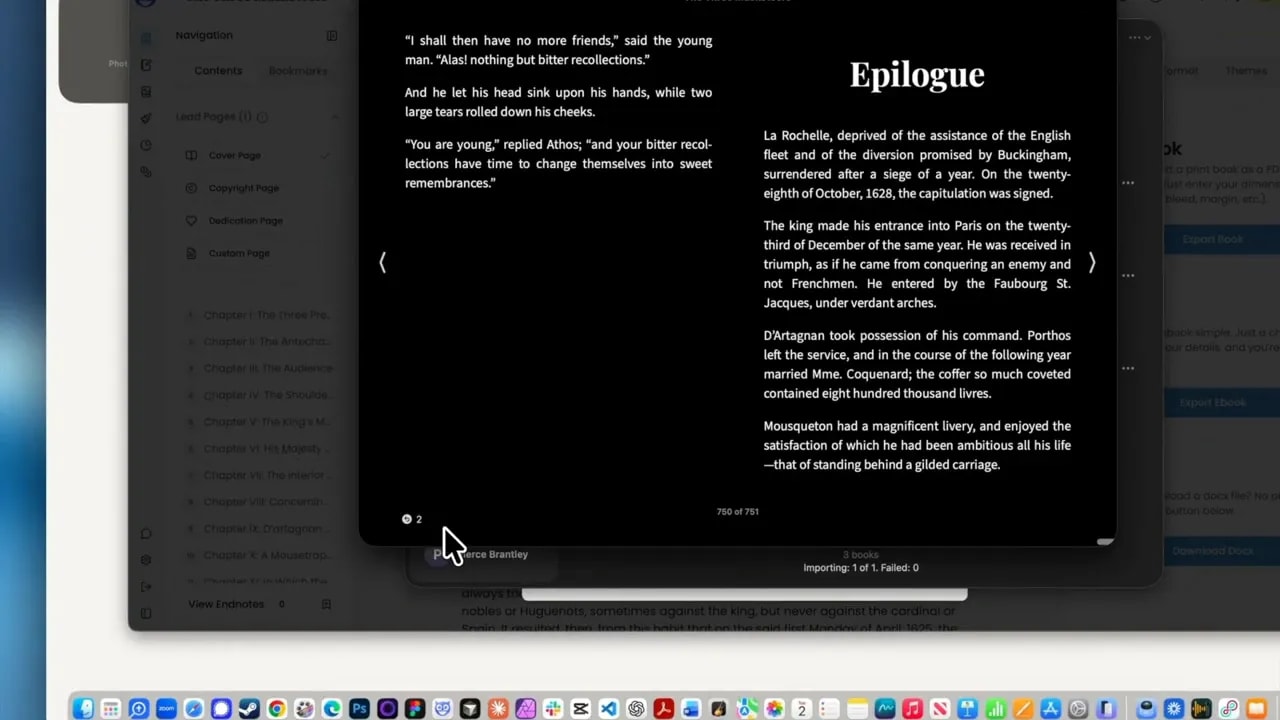Image resolution: width=1280 pixels, height=720 pixels.
Task: Open Visual Studio Code from the Dock
Action: click(x=608, y=708)
